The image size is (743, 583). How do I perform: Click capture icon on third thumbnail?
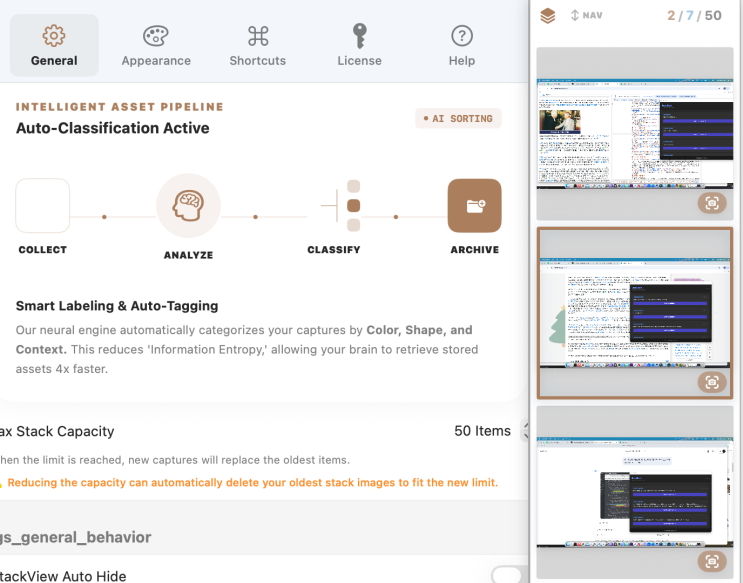[712, 562]
